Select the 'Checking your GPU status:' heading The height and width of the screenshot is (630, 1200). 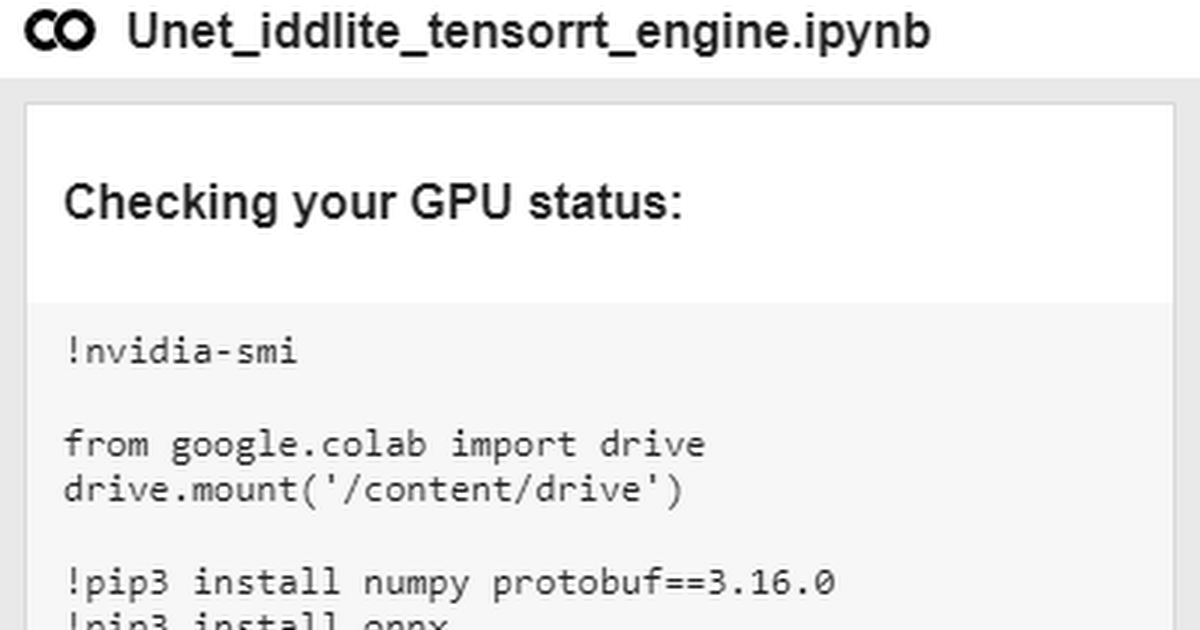[x=373, y=204]
